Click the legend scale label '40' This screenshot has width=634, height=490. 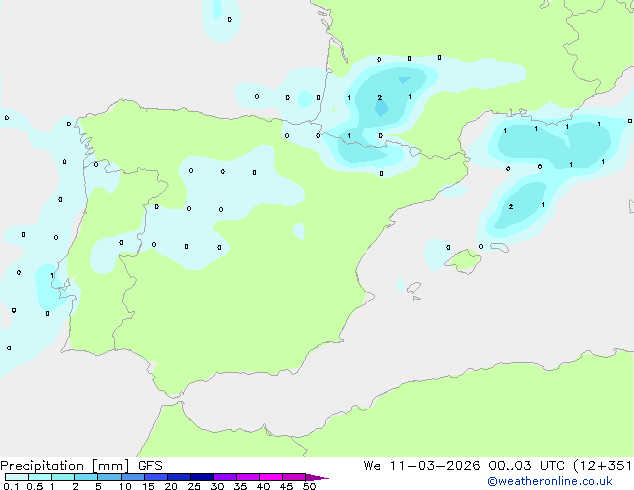pos(264,486)
